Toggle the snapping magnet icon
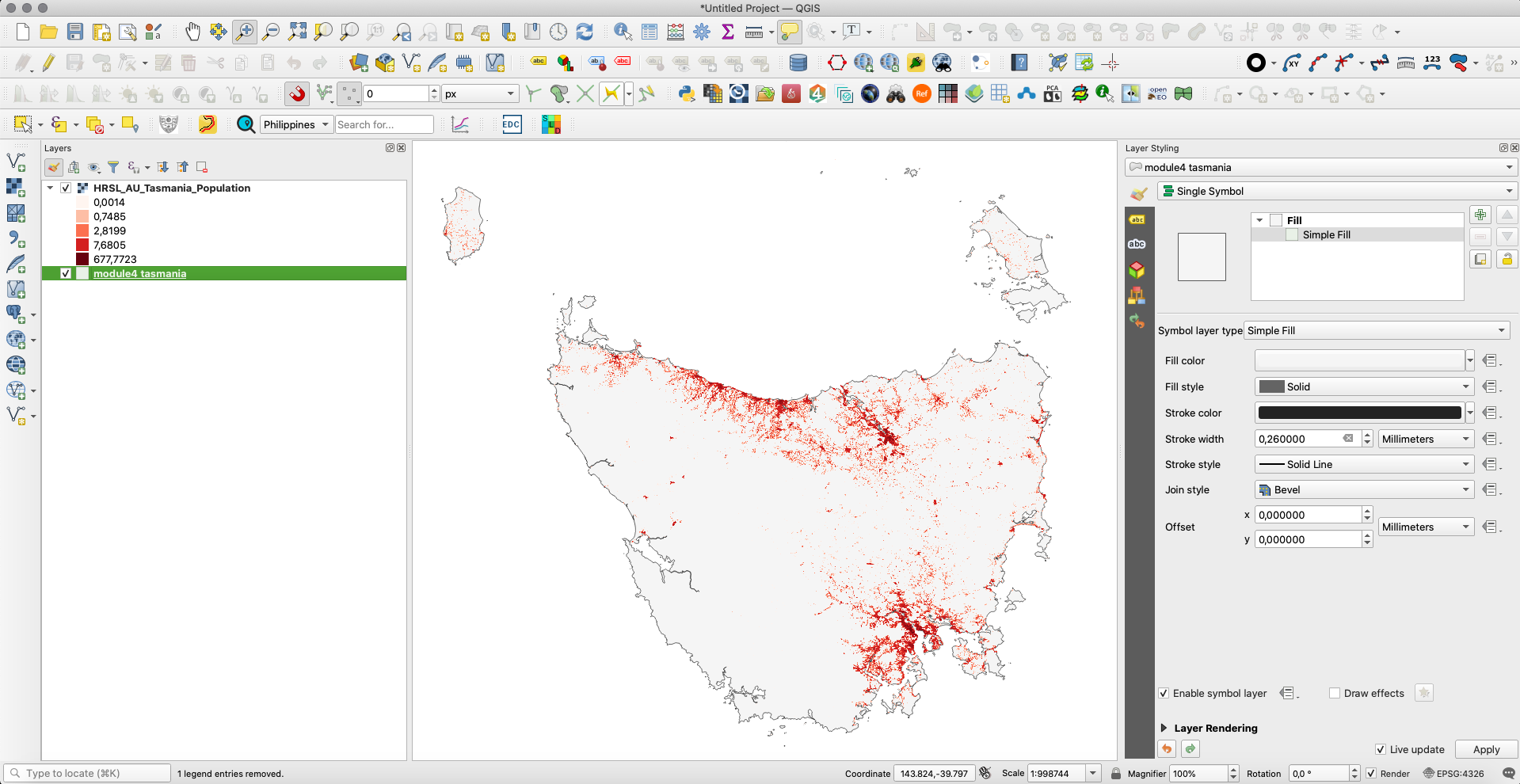Viewport: 1520px width, 784px height. point(297,93)
